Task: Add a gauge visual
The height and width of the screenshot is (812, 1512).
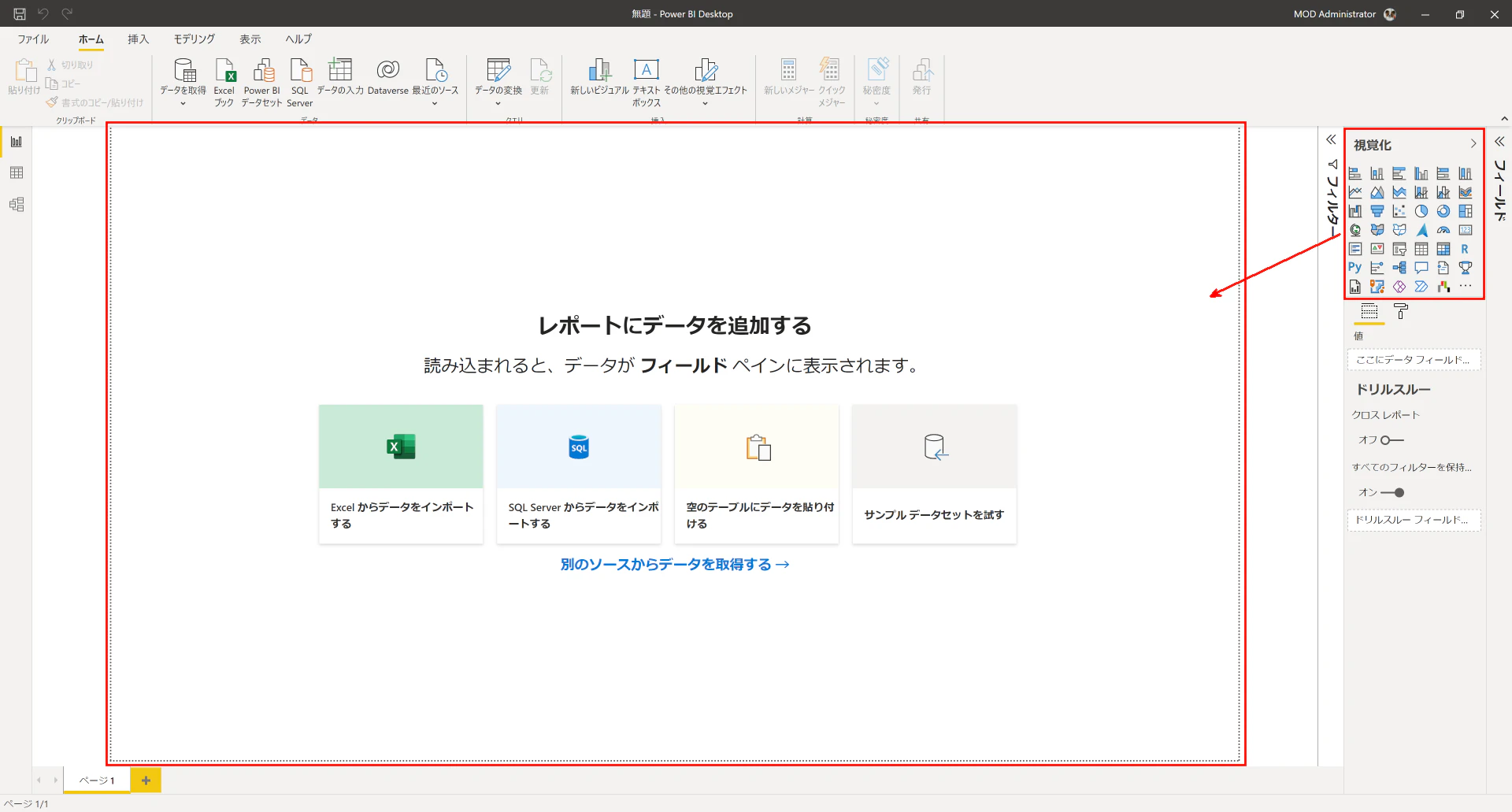Action: coord(1443,230)
